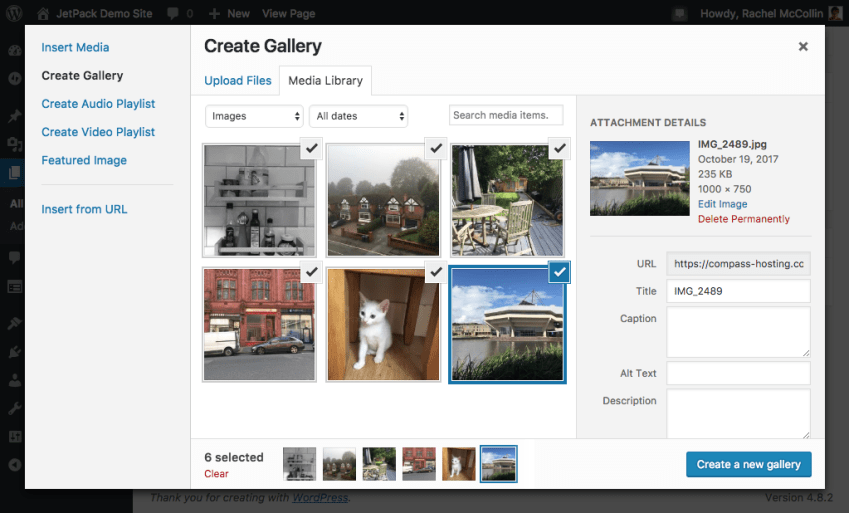Toggle checkmark on selected building image
Viewport: 849px width, 513px height.
559,272
